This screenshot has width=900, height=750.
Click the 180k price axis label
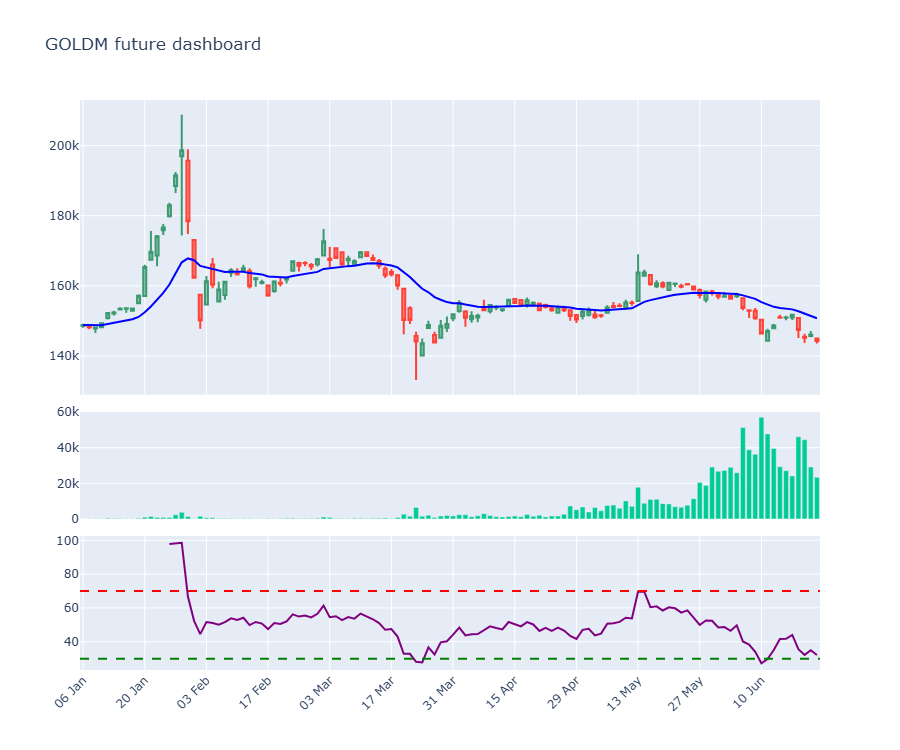tap(64, 216)
